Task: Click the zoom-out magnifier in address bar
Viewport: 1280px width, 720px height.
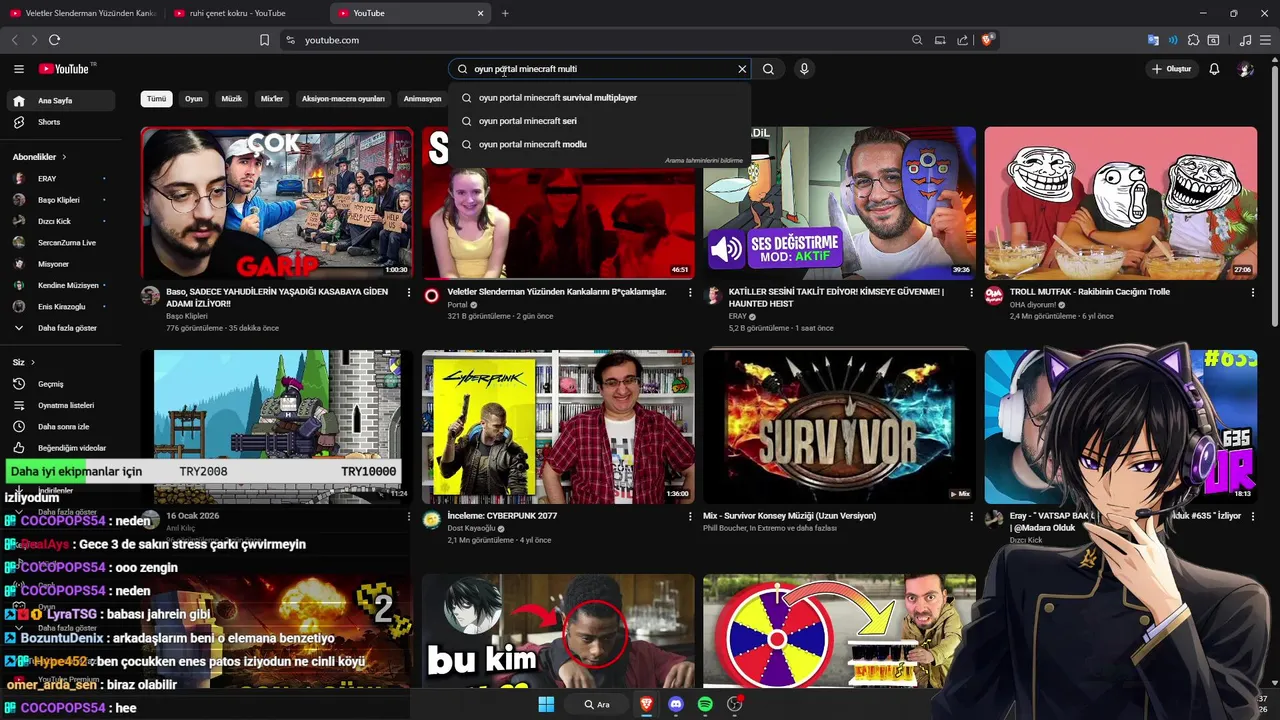Action: coord(917,40)
